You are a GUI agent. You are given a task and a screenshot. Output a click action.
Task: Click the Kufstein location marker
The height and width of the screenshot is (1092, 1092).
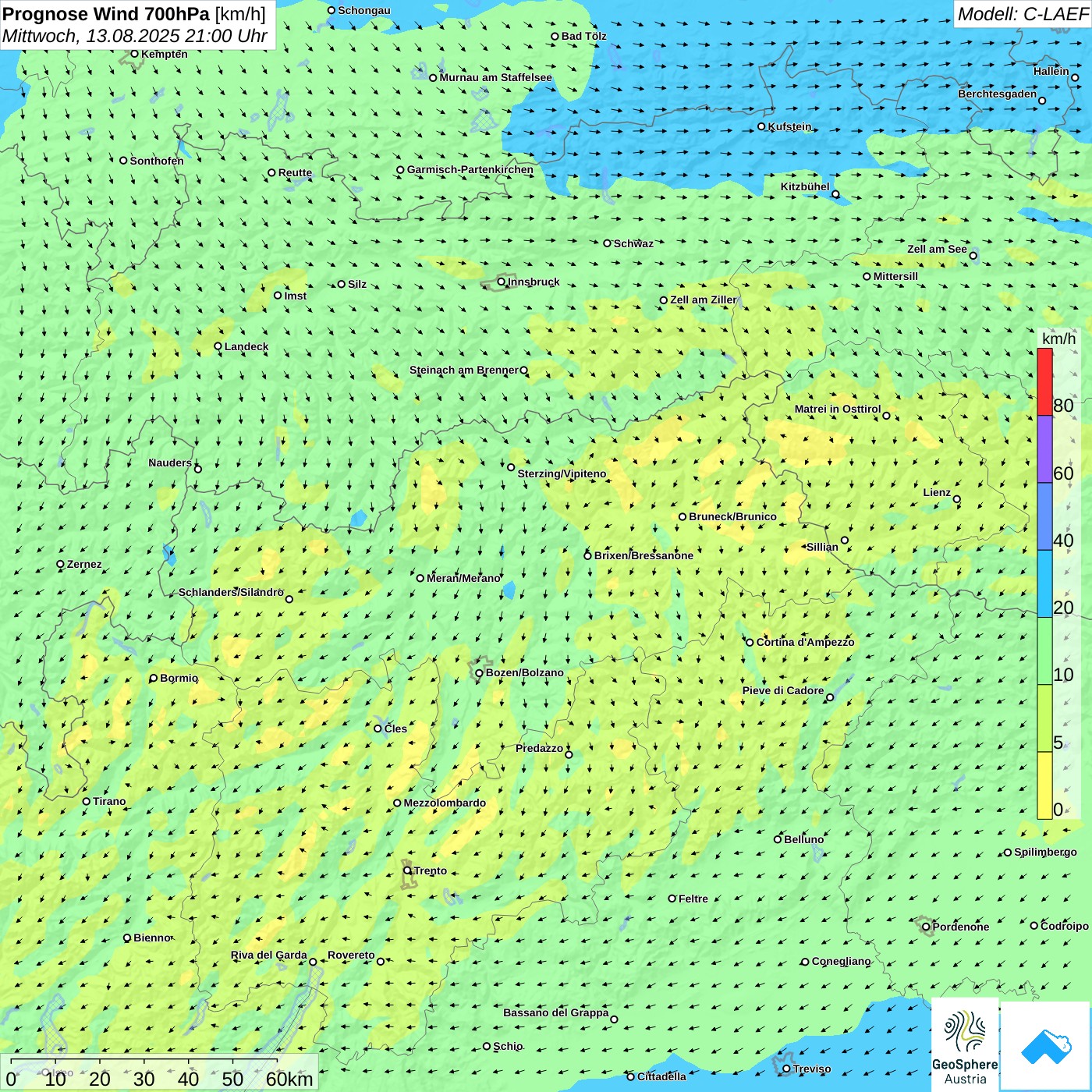[x=761, y=126]
